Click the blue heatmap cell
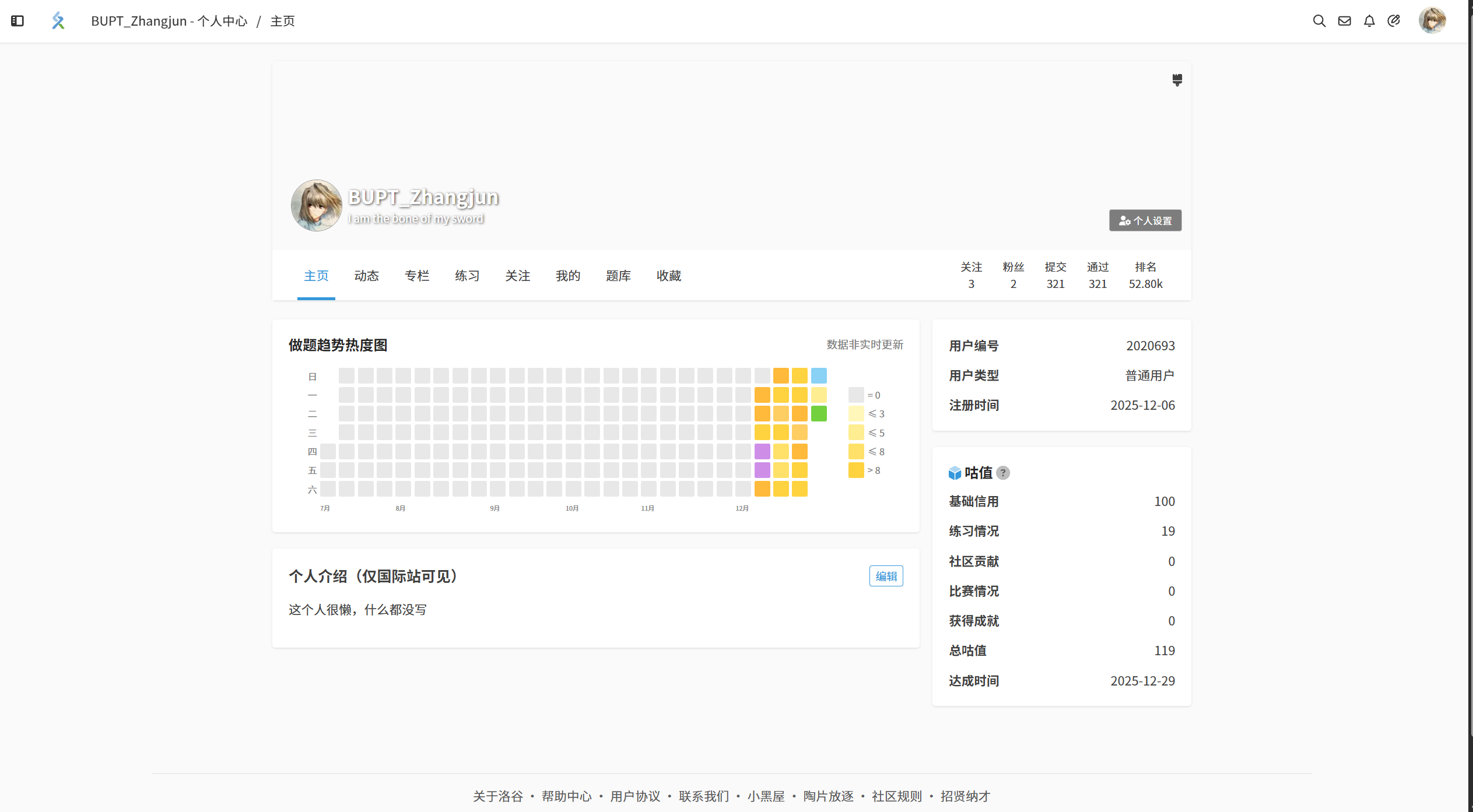This screenshot has height=812, width=1473. (x=819, y=376)
